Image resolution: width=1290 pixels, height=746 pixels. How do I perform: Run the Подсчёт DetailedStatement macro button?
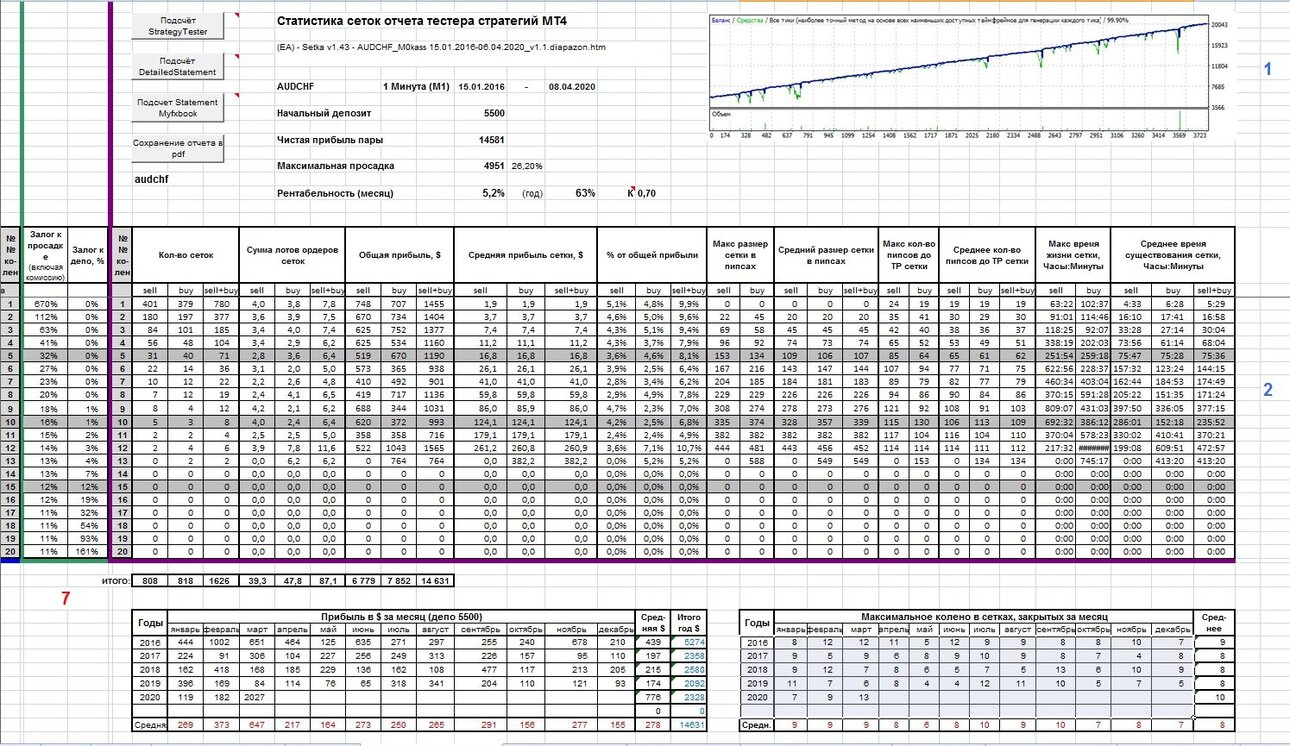coord(178,67)
